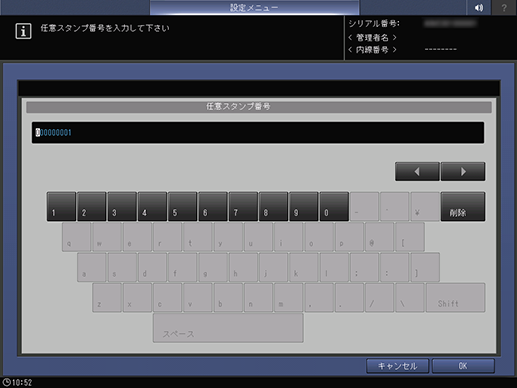Viewport: 517px width, 388px height.
Task: Click the clock icon in status bar
Action: click(x=7, y=382)
